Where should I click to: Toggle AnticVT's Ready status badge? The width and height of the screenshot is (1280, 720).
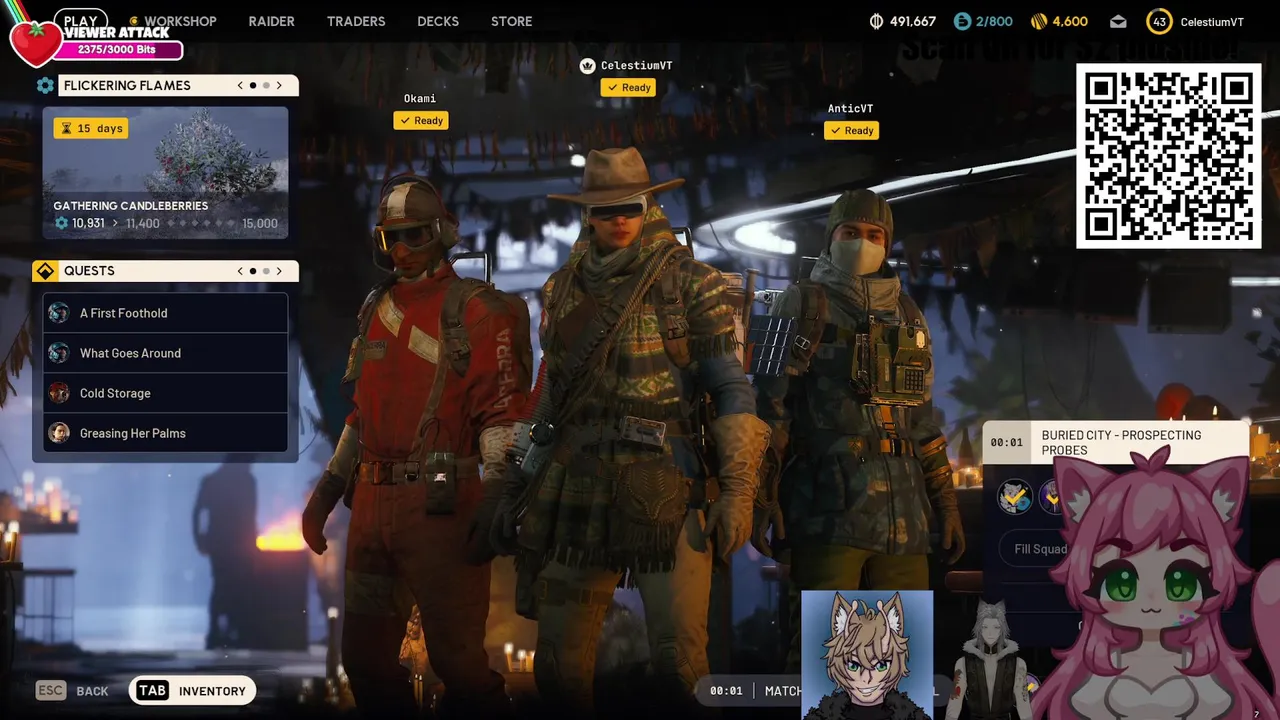tap(851, 130)
